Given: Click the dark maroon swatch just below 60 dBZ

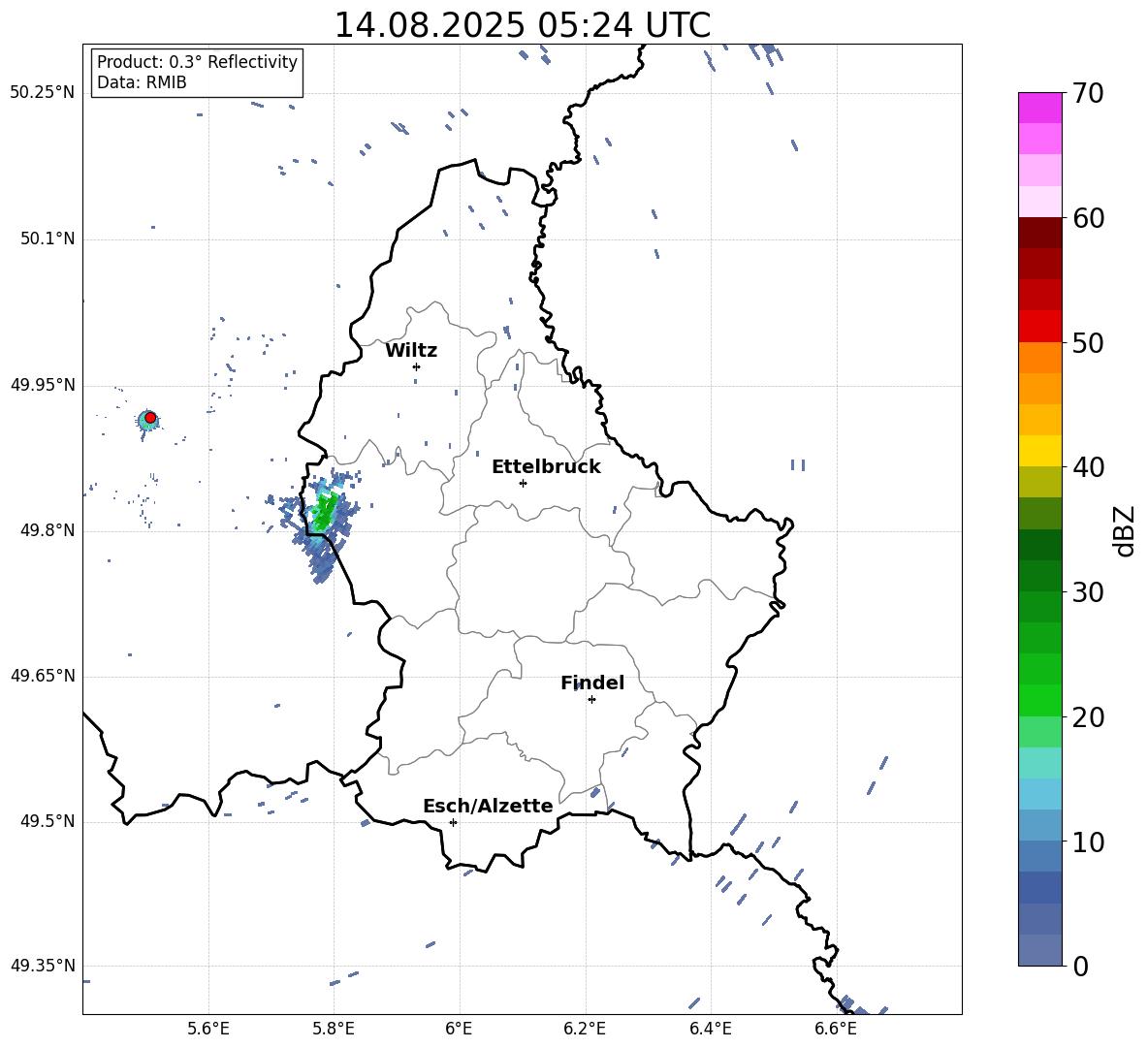Looking at the screenshot, I should pos(1040,233).
